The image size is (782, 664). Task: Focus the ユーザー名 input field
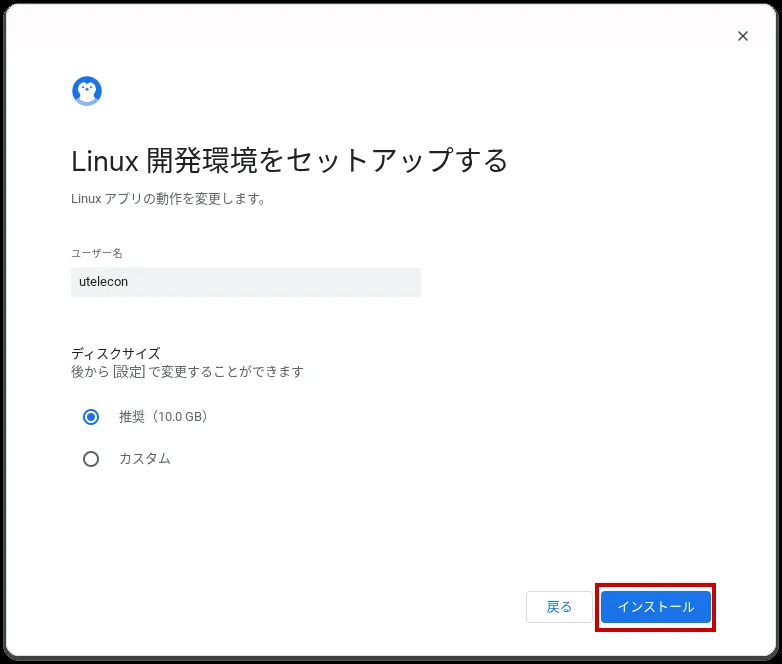246,282
